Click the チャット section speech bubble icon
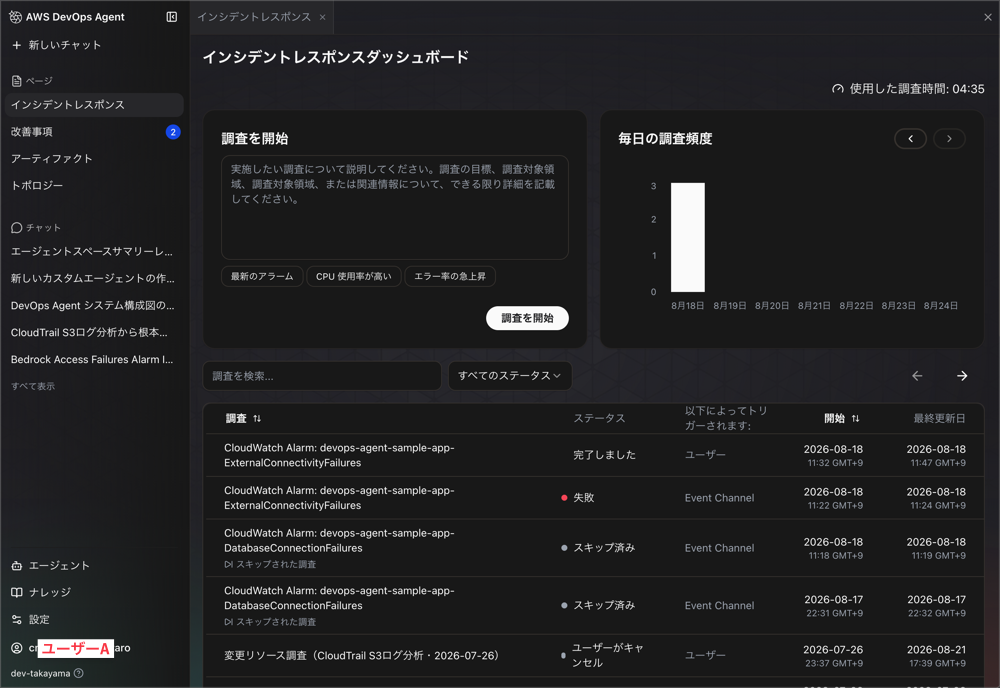This screenshot has width=1000, height=688. tap(17, 228)
